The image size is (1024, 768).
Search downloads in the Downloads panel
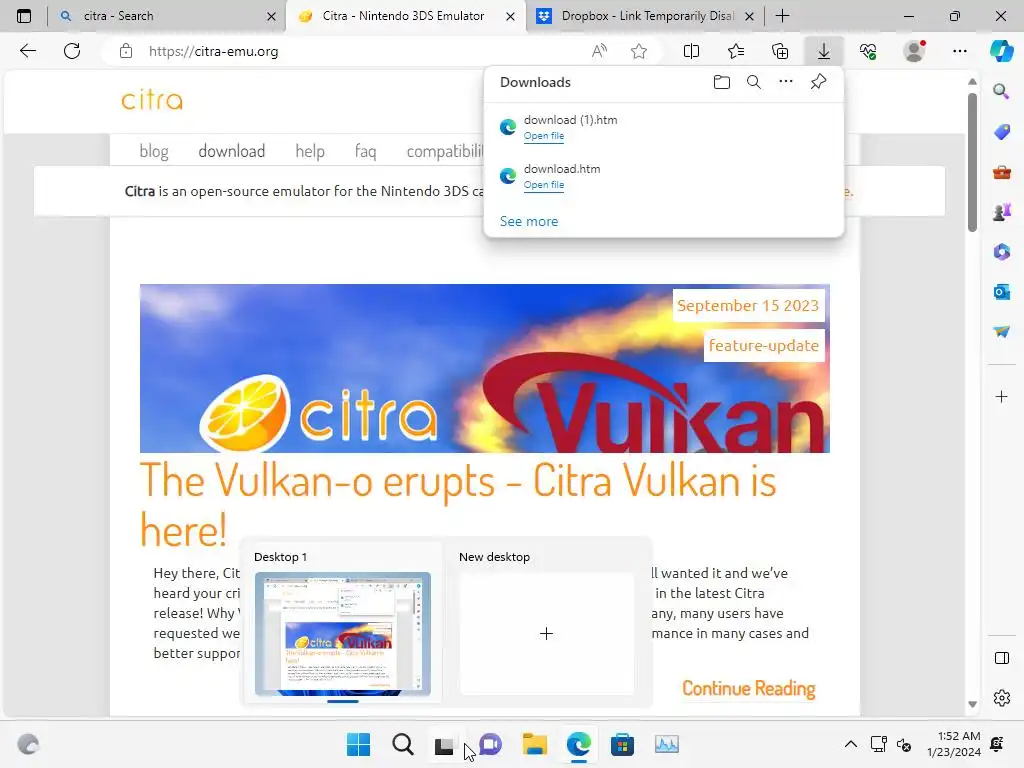[x=754, y=82]
